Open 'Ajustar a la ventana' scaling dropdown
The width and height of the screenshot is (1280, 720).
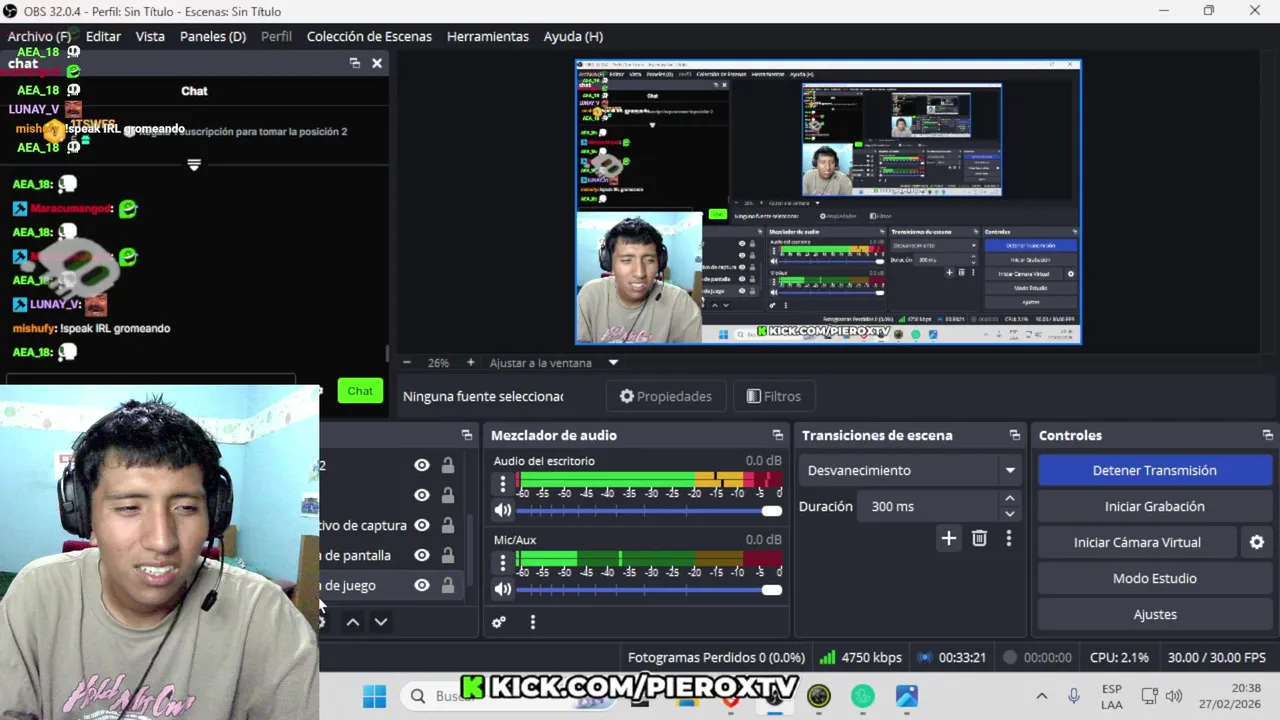613,363
